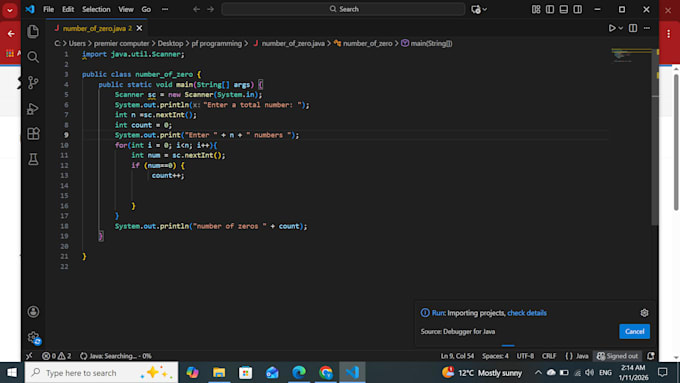
Task: Click the editor minimap
Action: [631, 56]
